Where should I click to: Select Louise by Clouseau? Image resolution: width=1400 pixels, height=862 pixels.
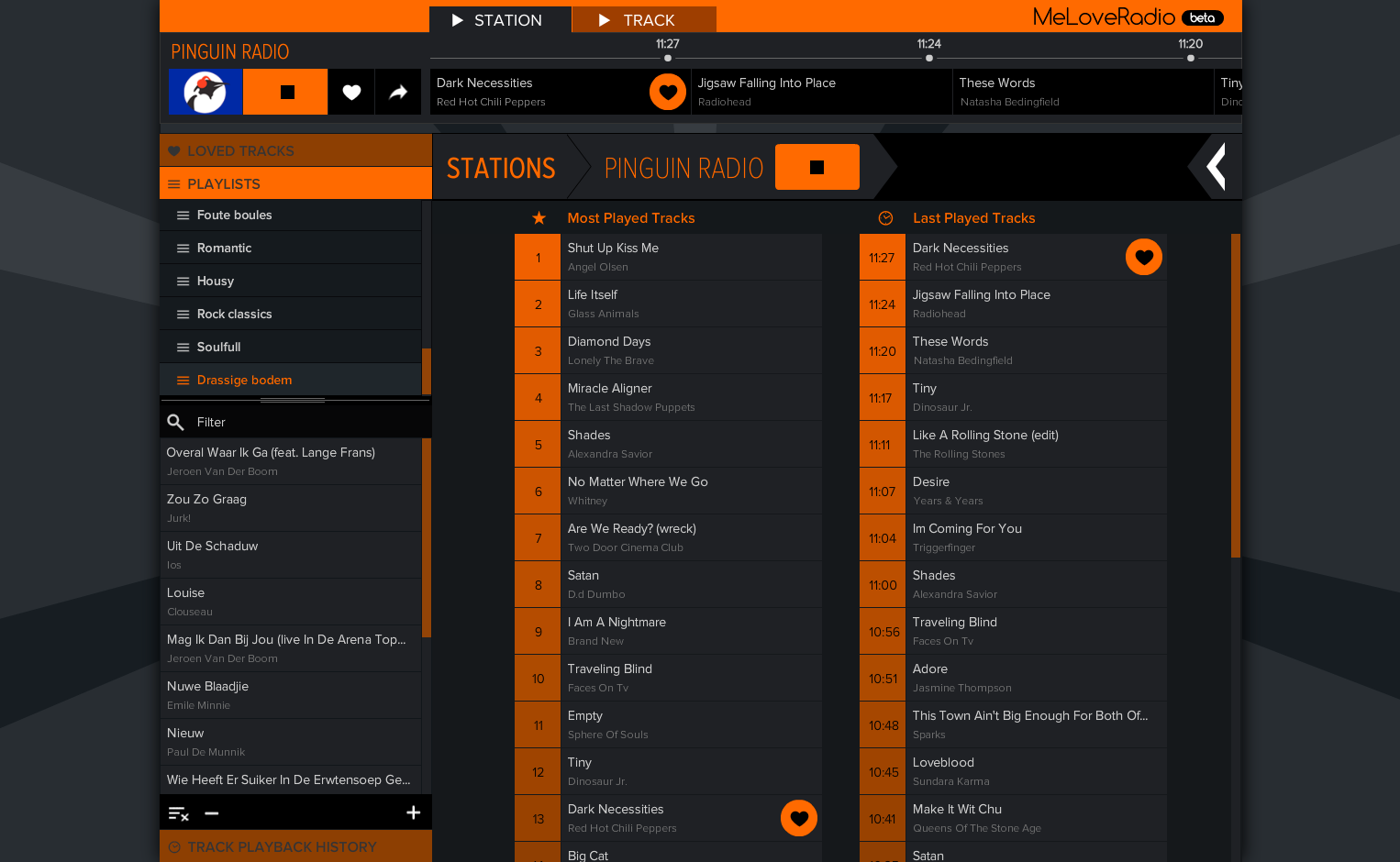coord(290,602)
